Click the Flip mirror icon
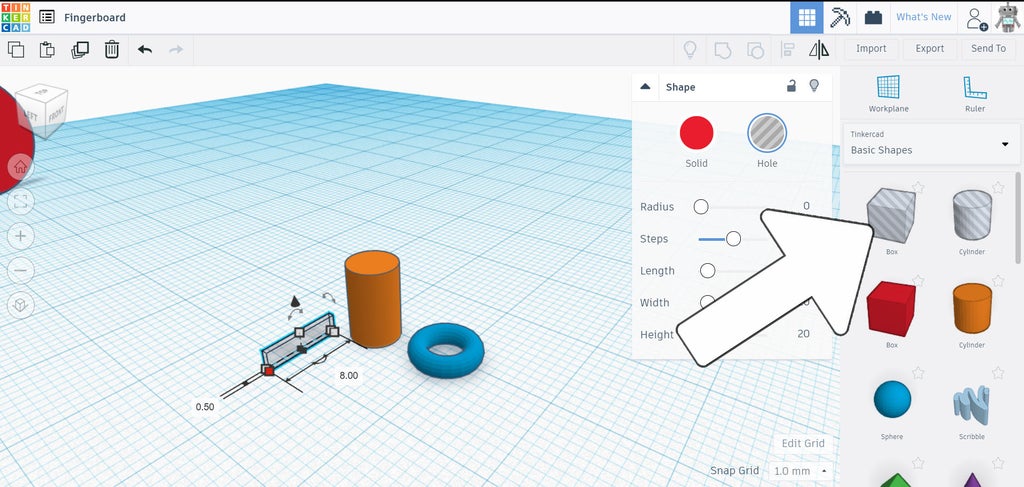1024x487 pixels. tap(819, 50)
